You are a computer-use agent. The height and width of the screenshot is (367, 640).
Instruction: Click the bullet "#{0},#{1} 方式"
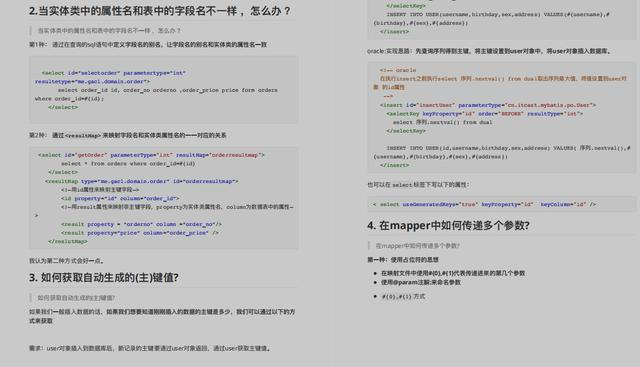click(x=403, y=296)
